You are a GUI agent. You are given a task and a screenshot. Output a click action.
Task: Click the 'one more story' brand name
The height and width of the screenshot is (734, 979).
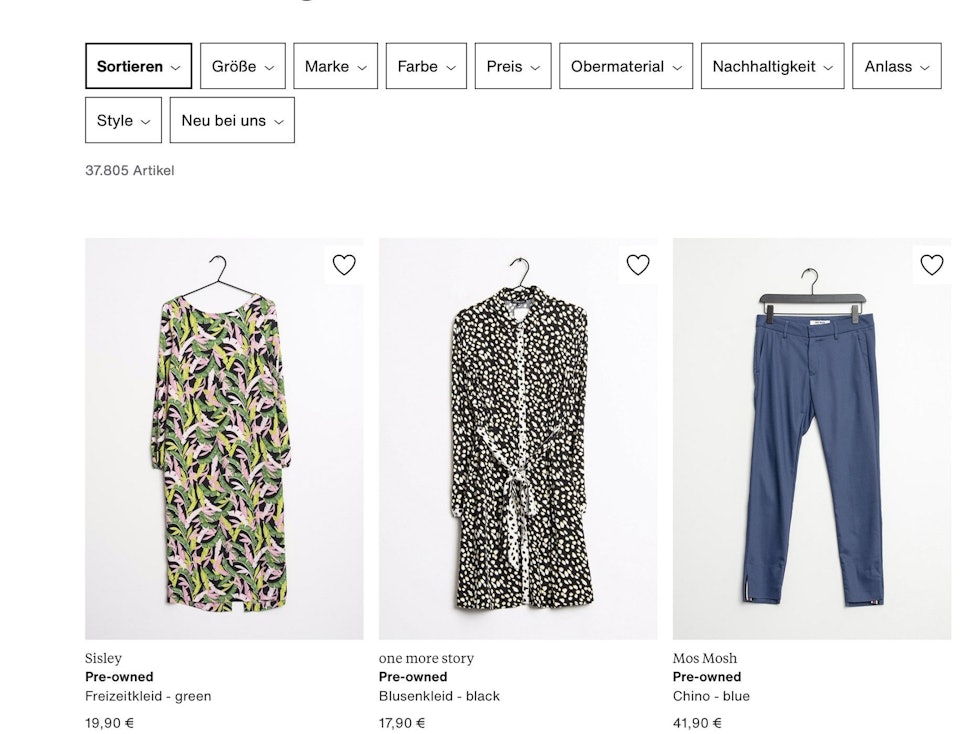pos(428,658)
